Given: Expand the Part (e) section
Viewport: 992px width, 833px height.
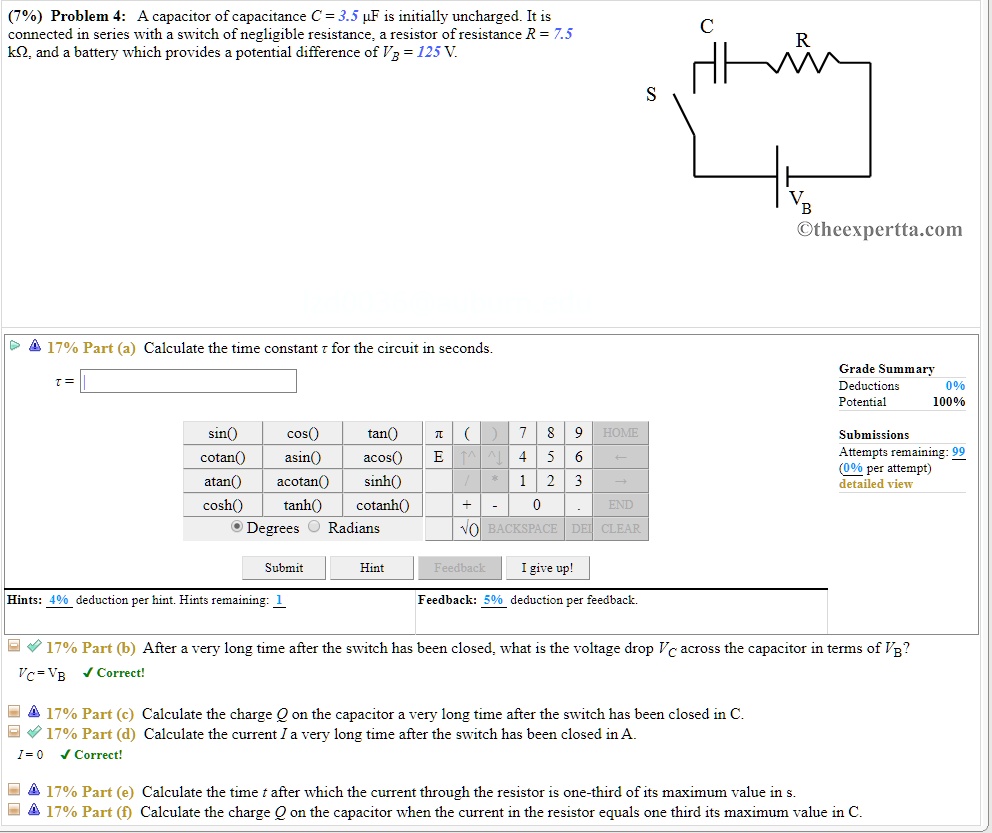Looking at the screenshot, I should (x=14, y=790).
